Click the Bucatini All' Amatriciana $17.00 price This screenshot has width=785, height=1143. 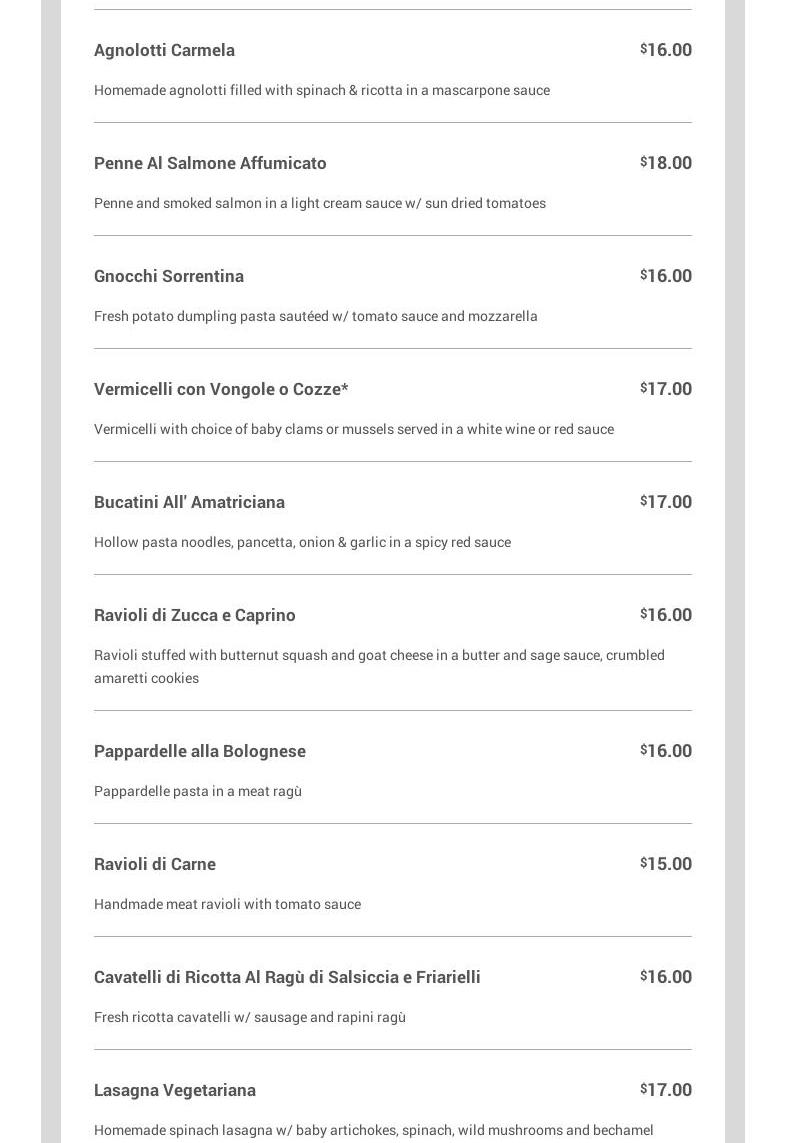pyautogui.click(x=666, y=502)
